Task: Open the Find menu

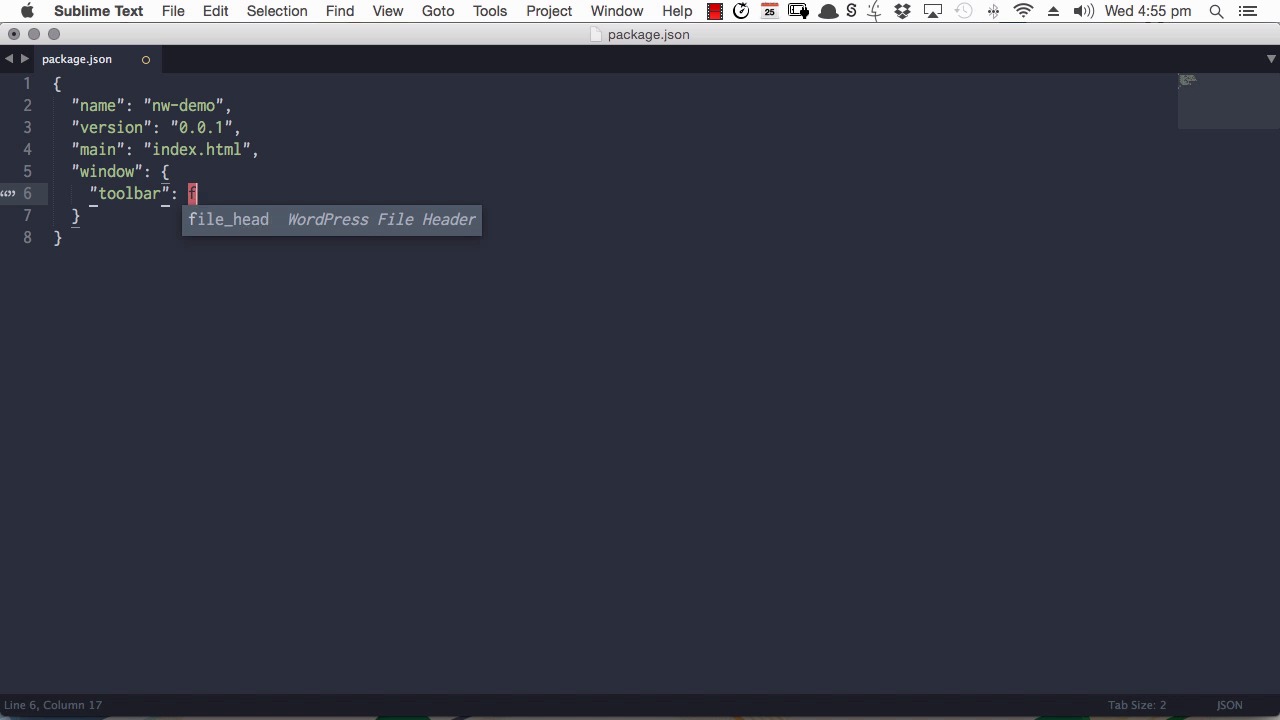Action: [x=340, y=11]
